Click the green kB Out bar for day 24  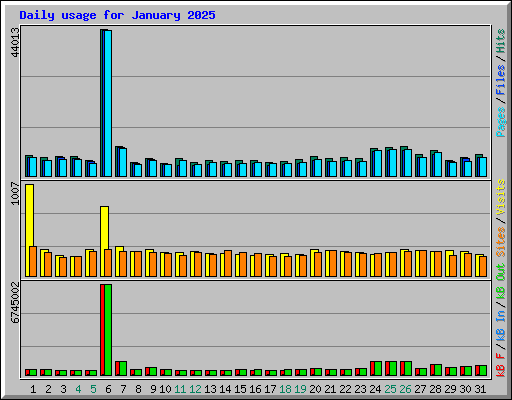tap(378, 368)
